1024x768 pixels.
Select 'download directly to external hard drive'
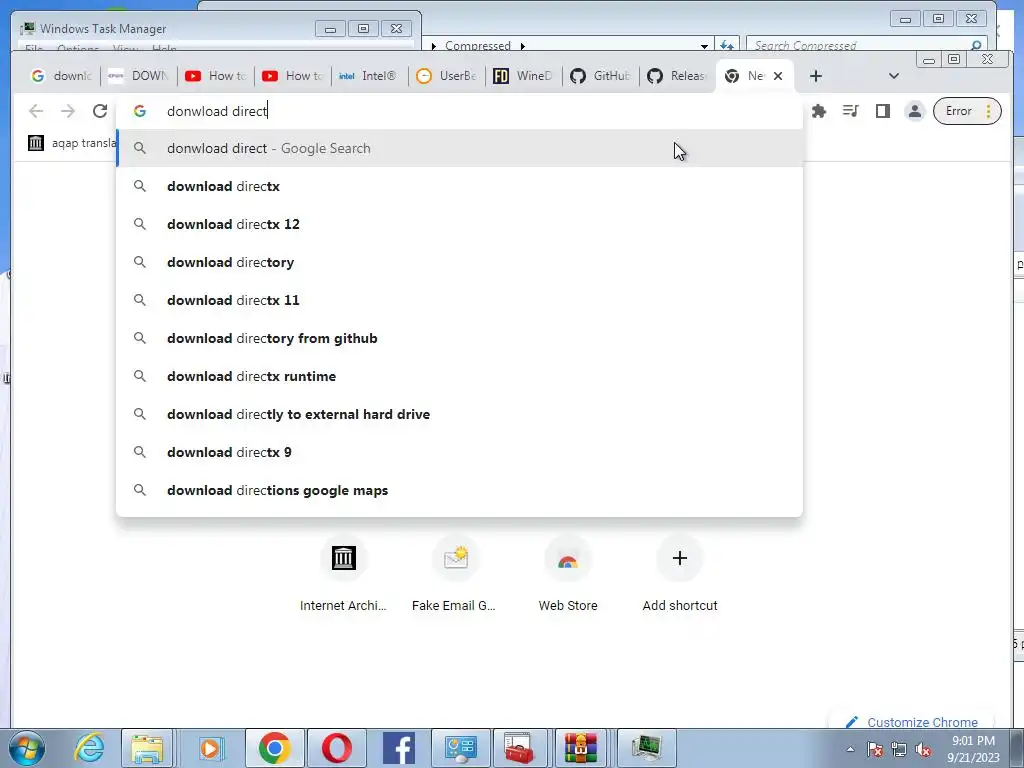pyautogui.click(x=459, y=414)
